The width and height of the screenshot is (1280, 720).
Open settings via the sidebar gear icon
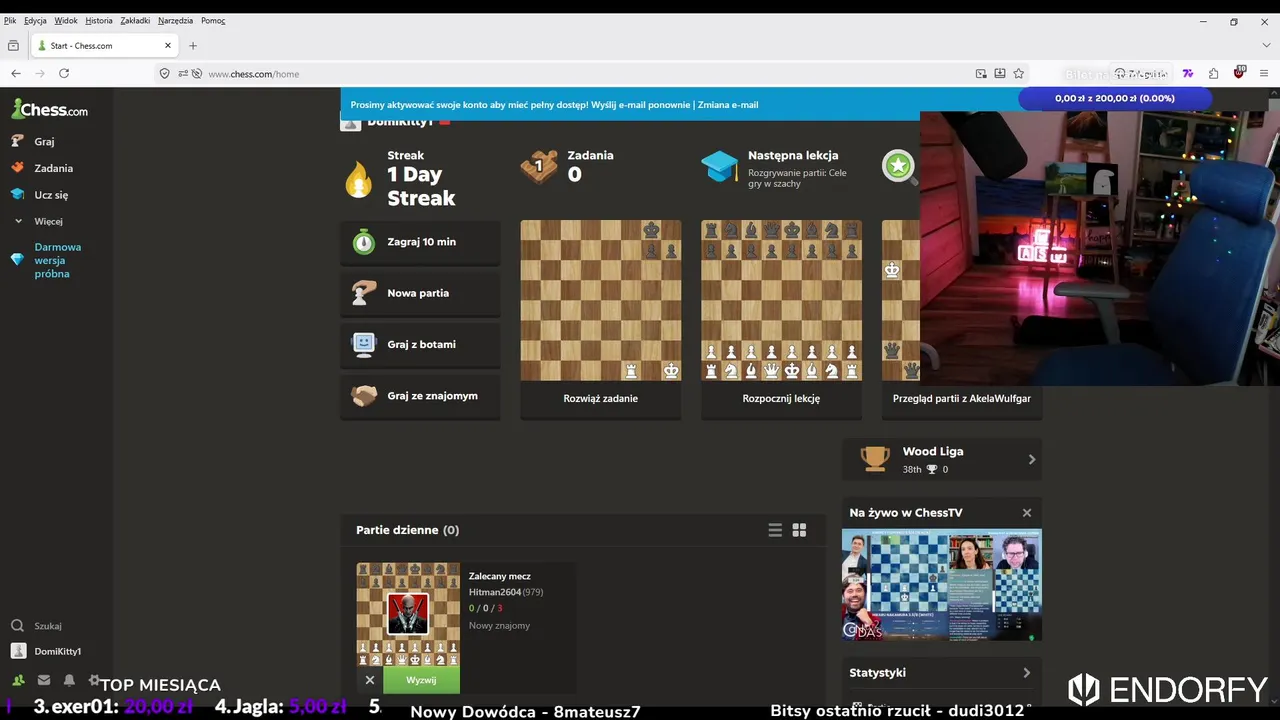click(94, 680)
